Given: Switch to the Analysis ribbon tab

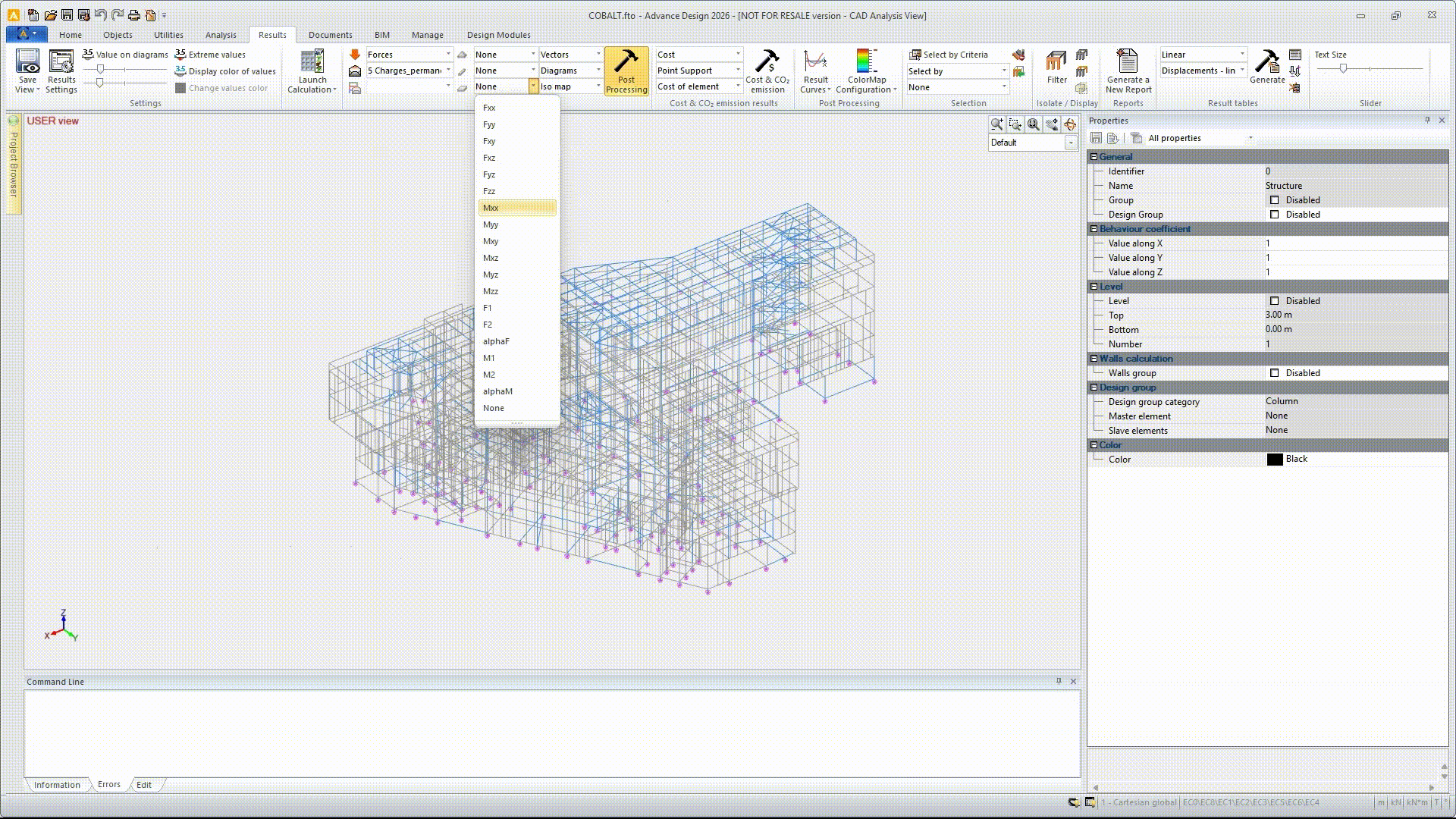Looking at the screenshot, I should pos(221,35).
